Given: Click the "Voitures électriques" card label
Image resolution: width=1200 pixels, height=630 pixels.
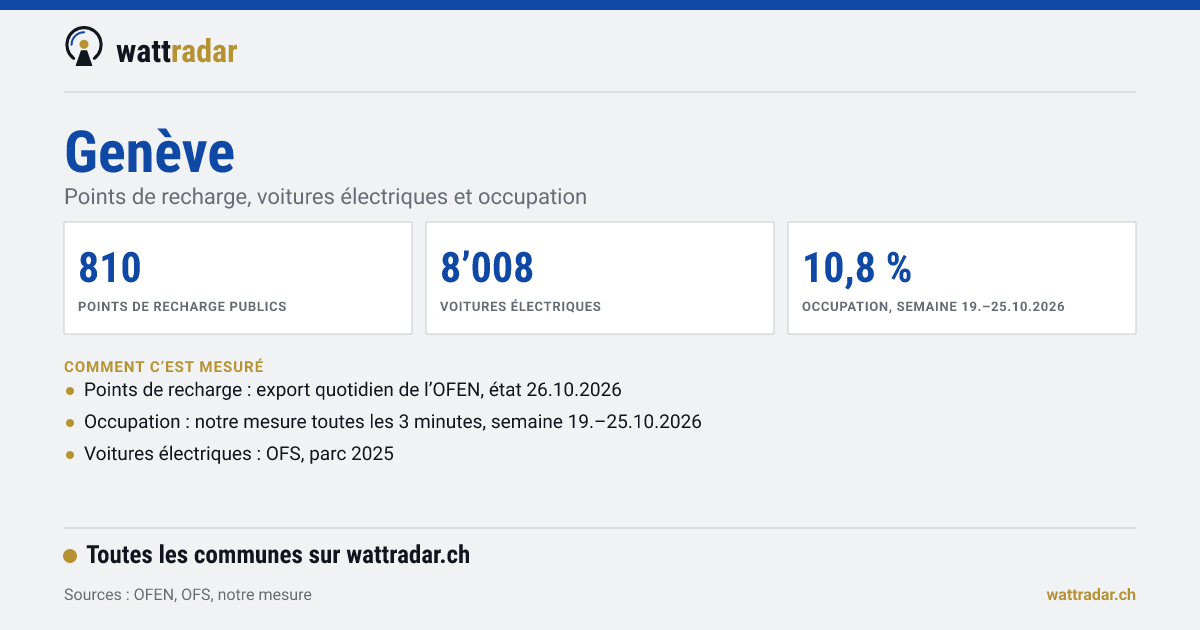Looking at the screenshot, I should pos(521,307).
